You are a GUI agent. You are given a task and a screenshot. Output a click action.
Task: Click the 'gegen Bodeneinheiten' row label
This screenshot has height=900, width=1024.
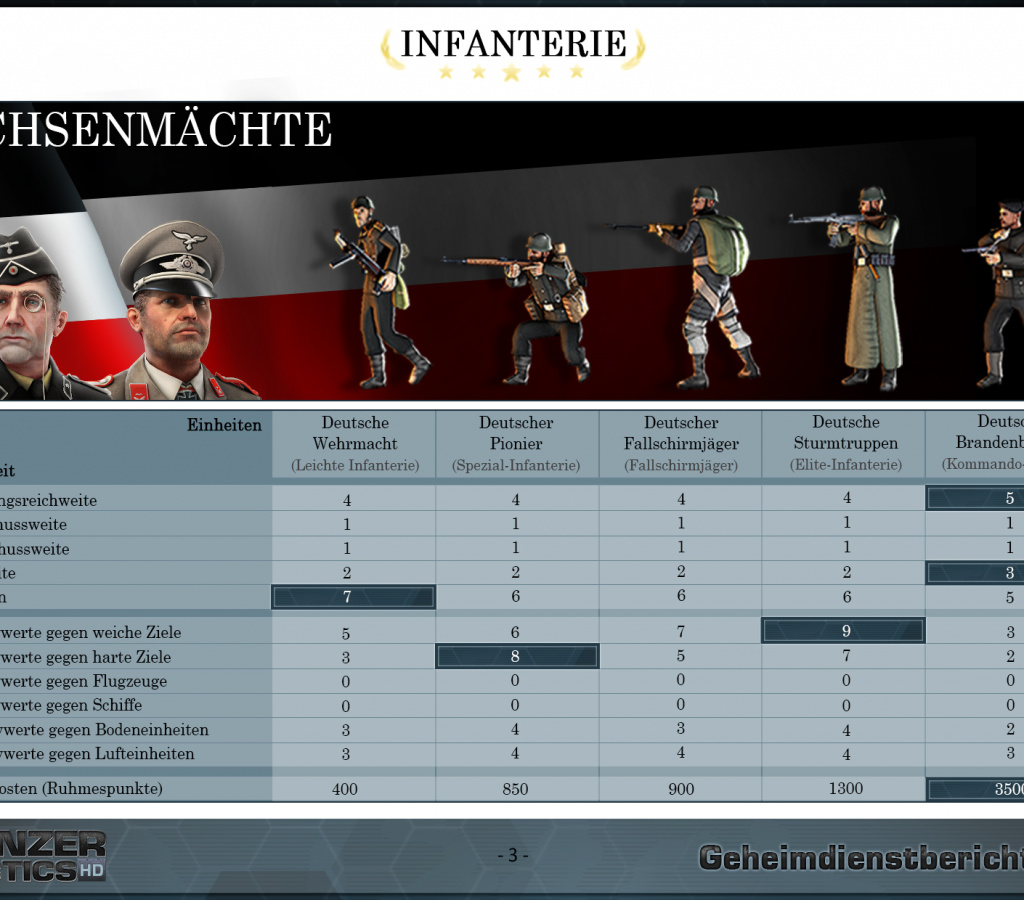click(x=104, y=730)
